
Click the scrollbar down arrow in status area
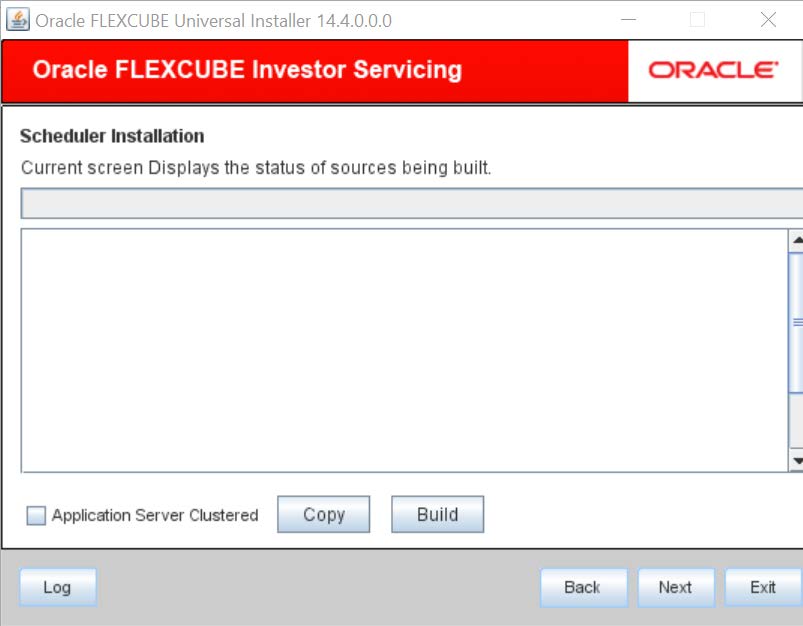(796, 461)
